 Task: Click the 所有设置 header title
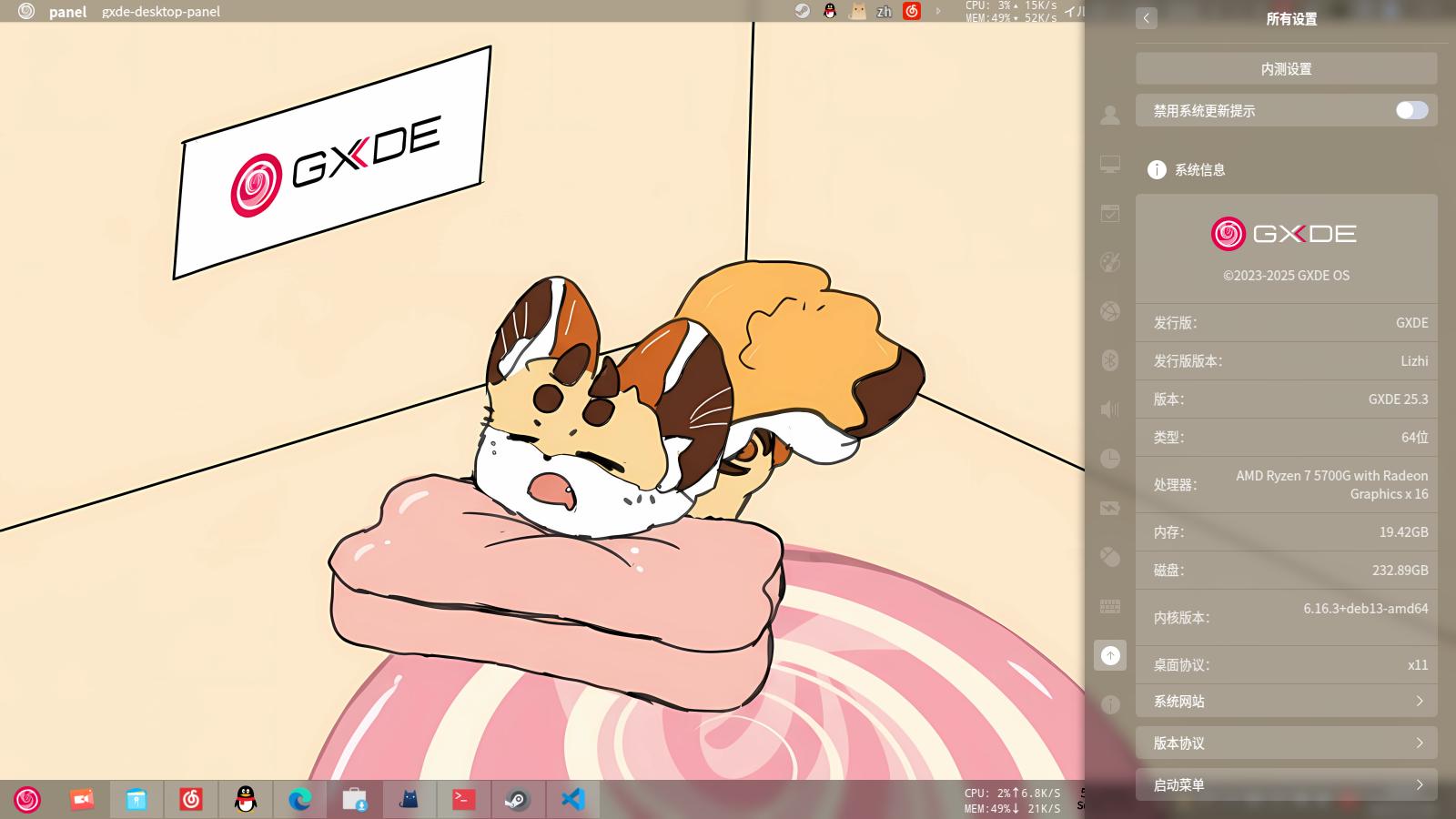pos(1291,18)
